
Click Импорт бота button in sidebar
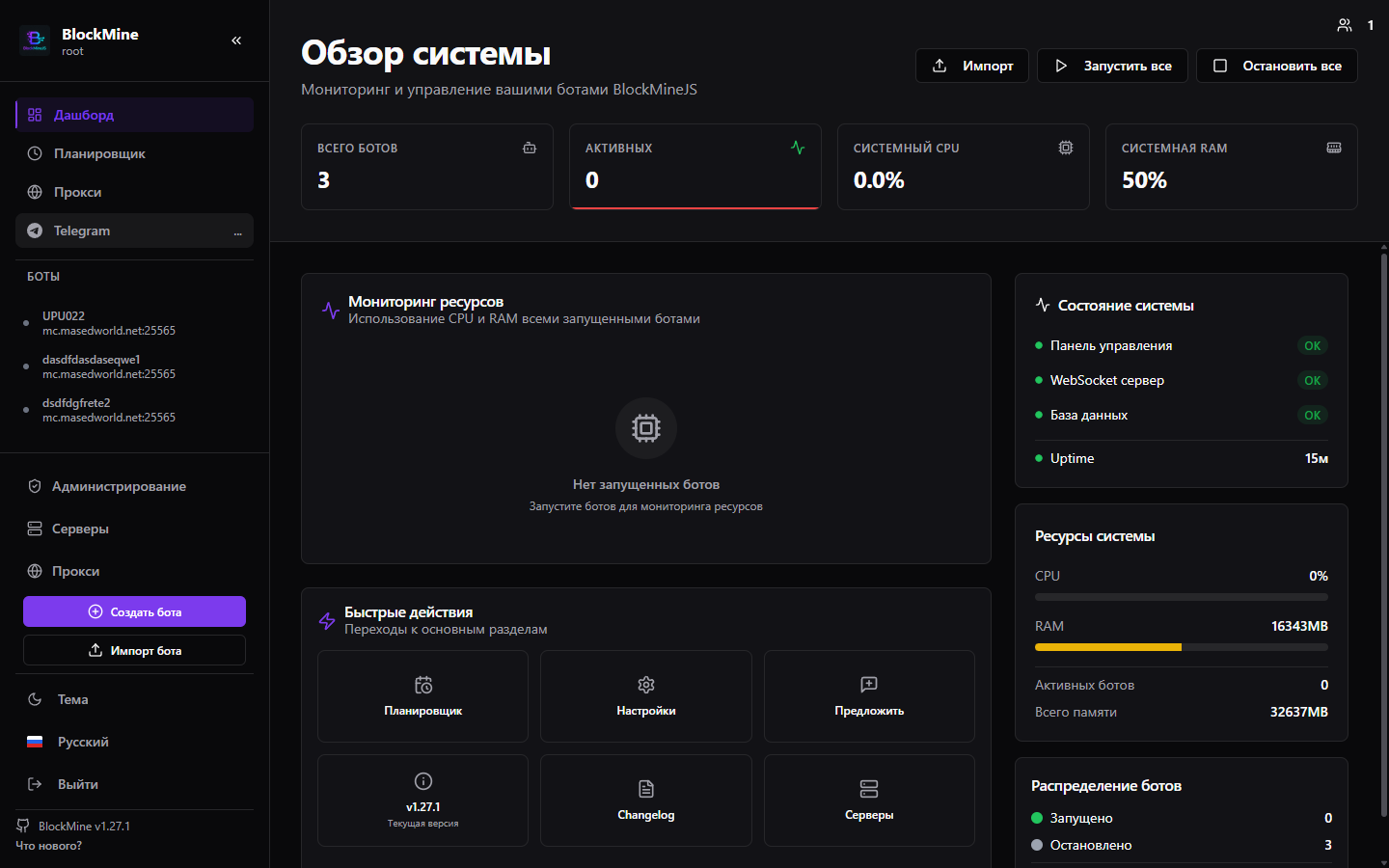point(134,650)
